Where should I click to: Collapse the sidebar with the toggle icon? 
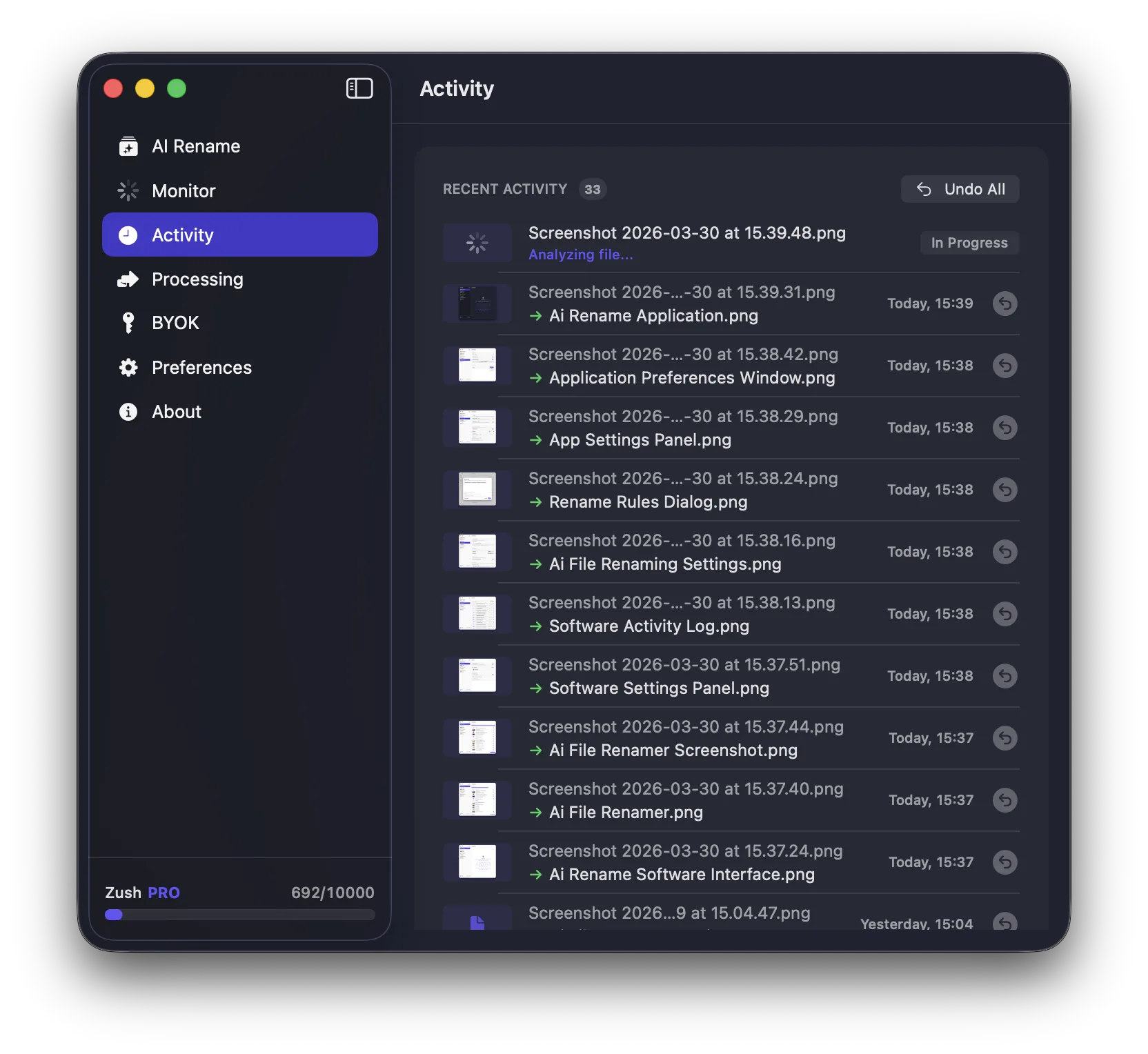359,88
